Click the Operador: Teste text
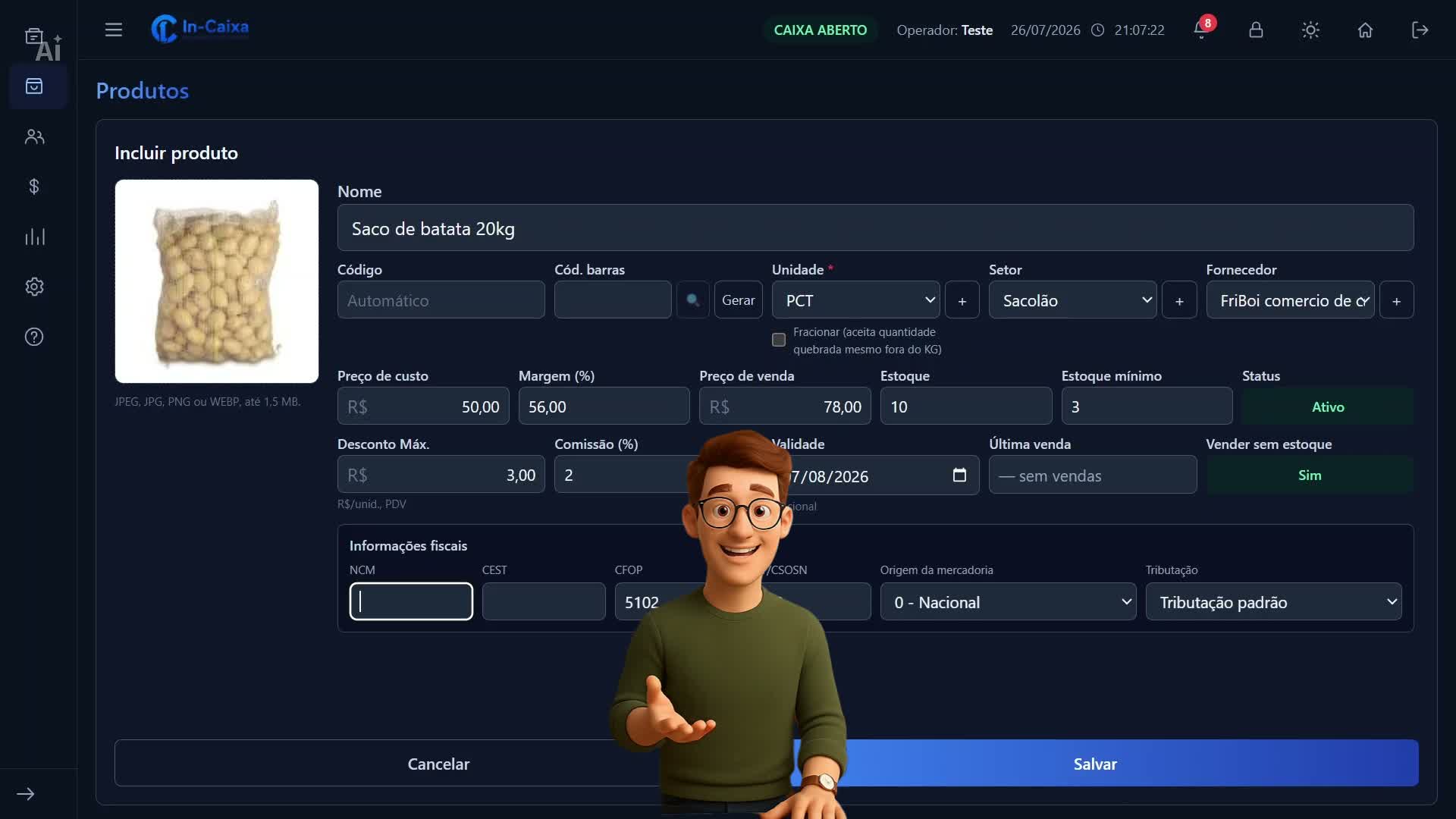The width and height of the screenshot is (1456, 819). coord(945,30)
